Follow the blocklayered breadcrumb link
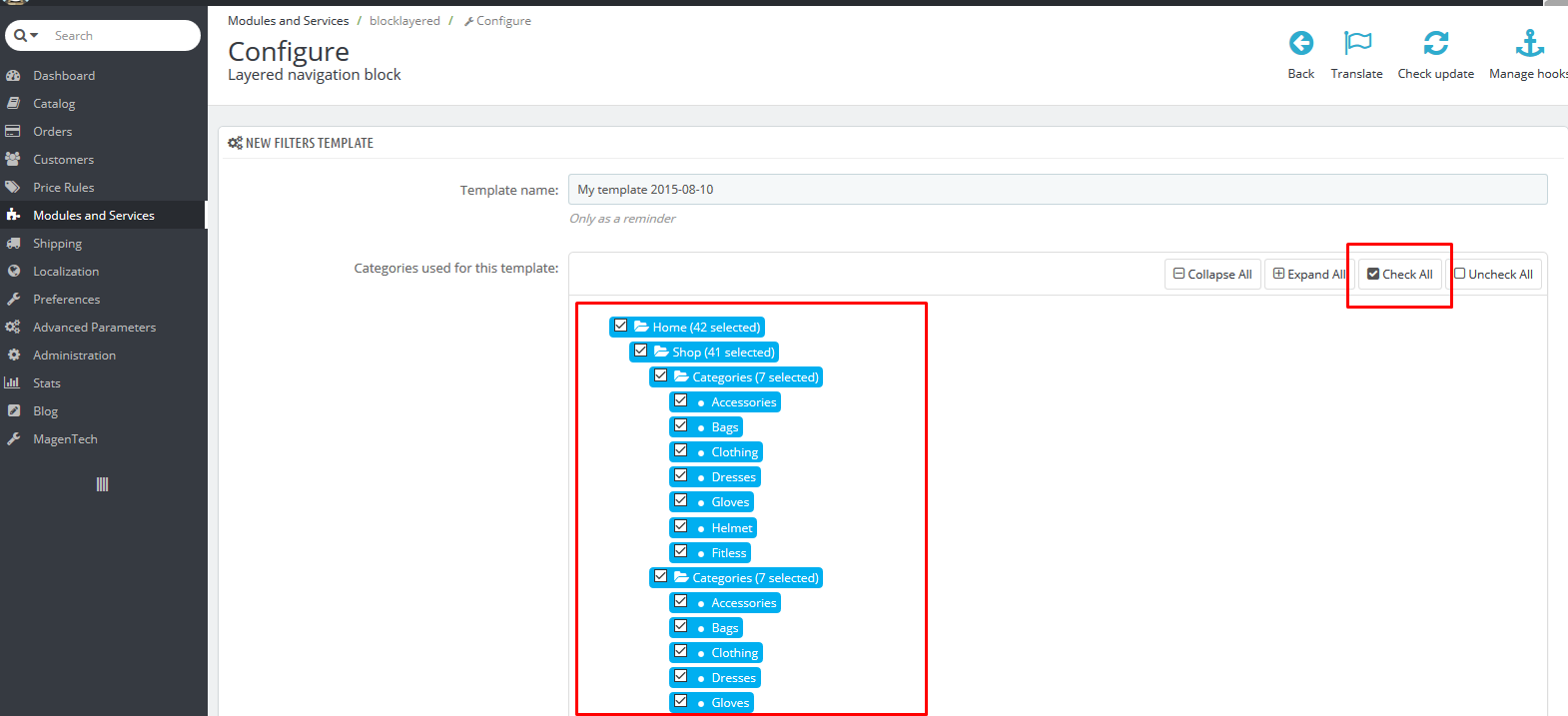Image resolution: width=1568 pixels, height=716 pixels. tap(404, 21)
